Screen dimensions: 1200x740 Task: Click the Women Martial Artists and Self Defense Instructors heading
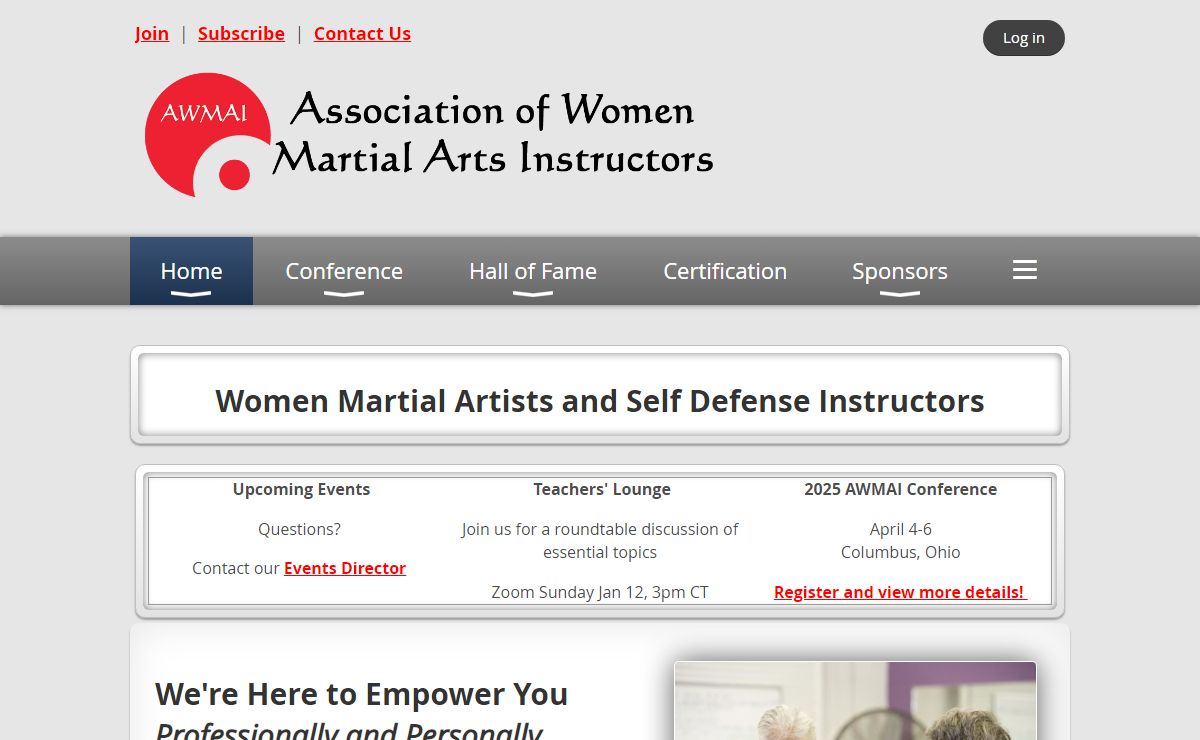click(600, 401)
